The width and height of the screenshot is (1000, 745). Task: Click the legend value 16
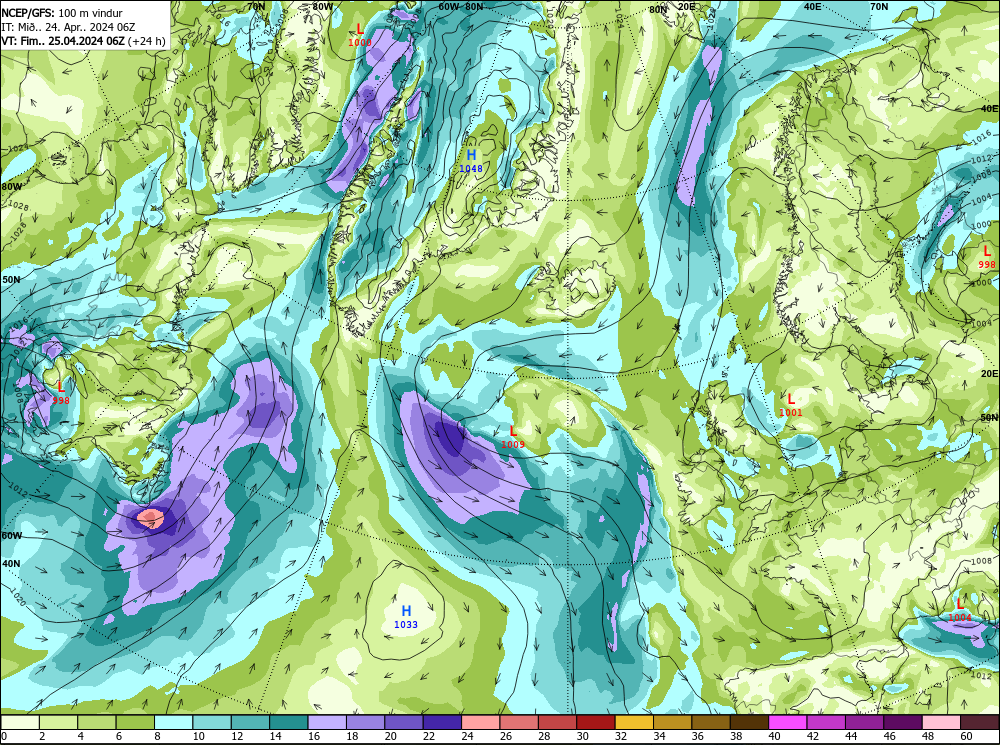click(x=313, y=737)
